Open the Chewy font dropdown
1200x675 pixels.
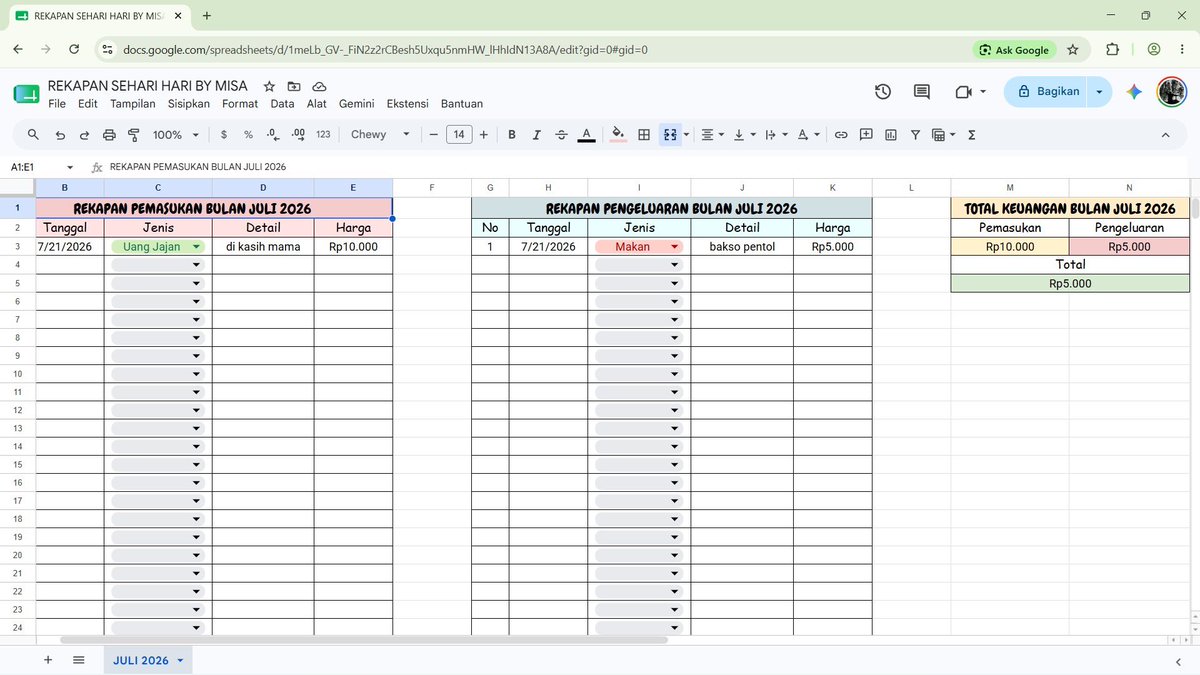381,134
